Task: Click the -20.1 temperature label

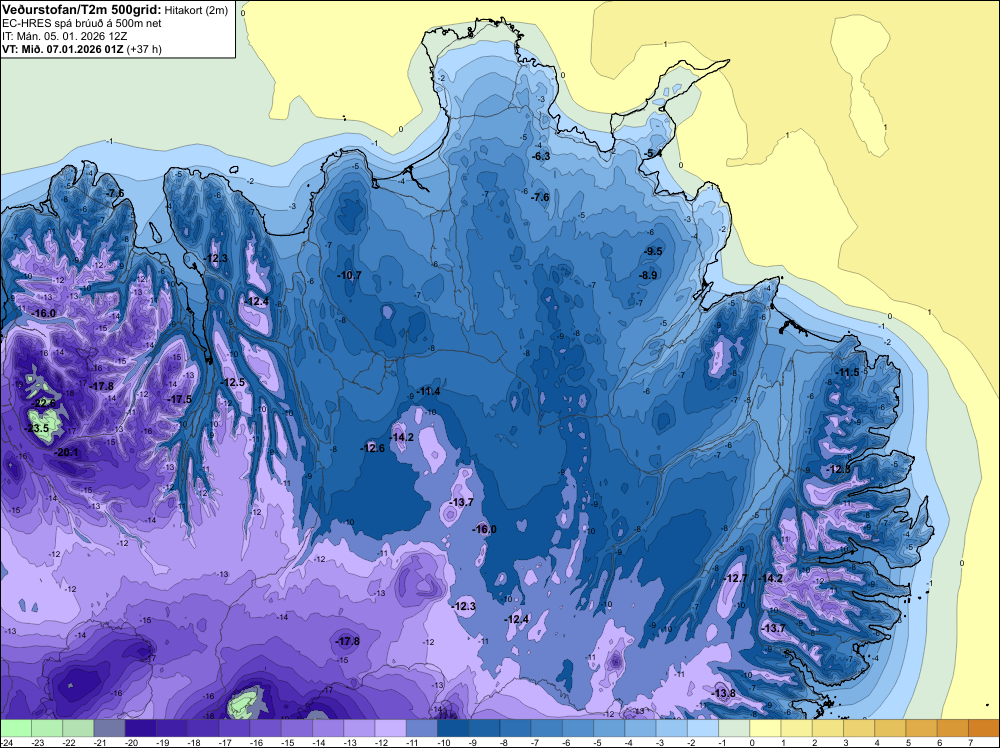Action: [x=66, y=452]
